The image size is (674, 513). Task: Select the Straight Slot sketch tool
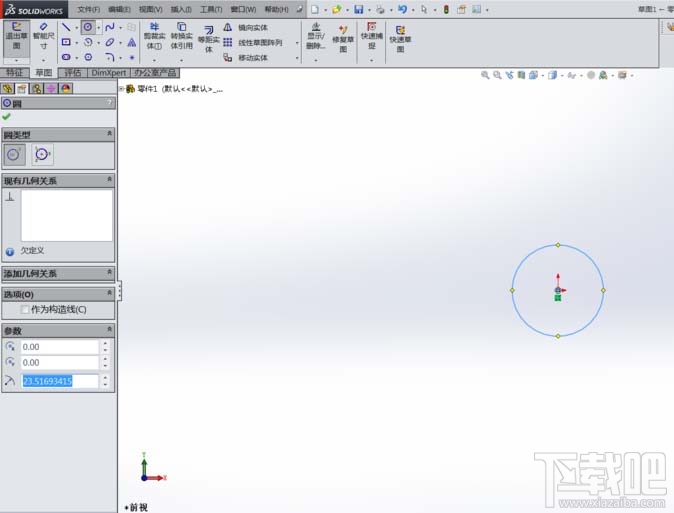point(66,57)
